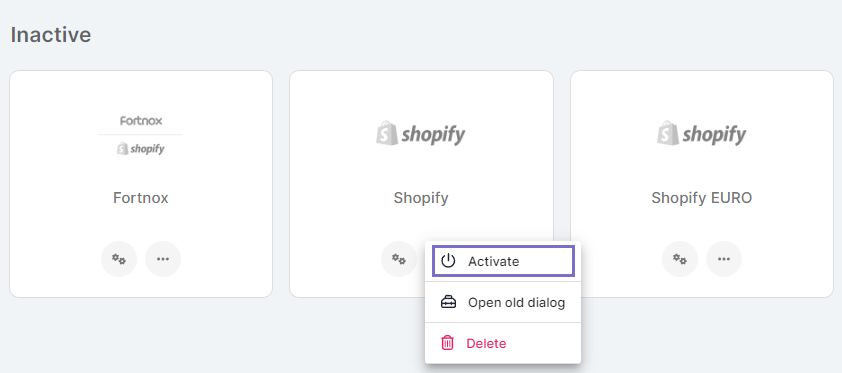This screenshot has height=373, width=842.
Task: Click the small shopify logo under Fortnox logo
Action: click(141, 148)
